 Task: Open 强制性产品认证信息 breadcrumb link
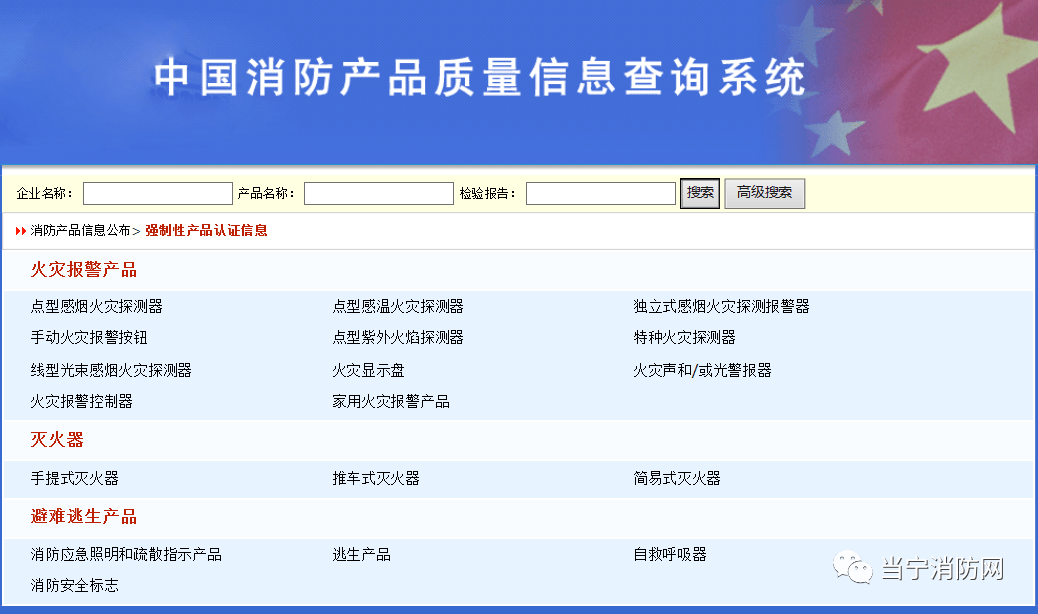pos(207,230)
